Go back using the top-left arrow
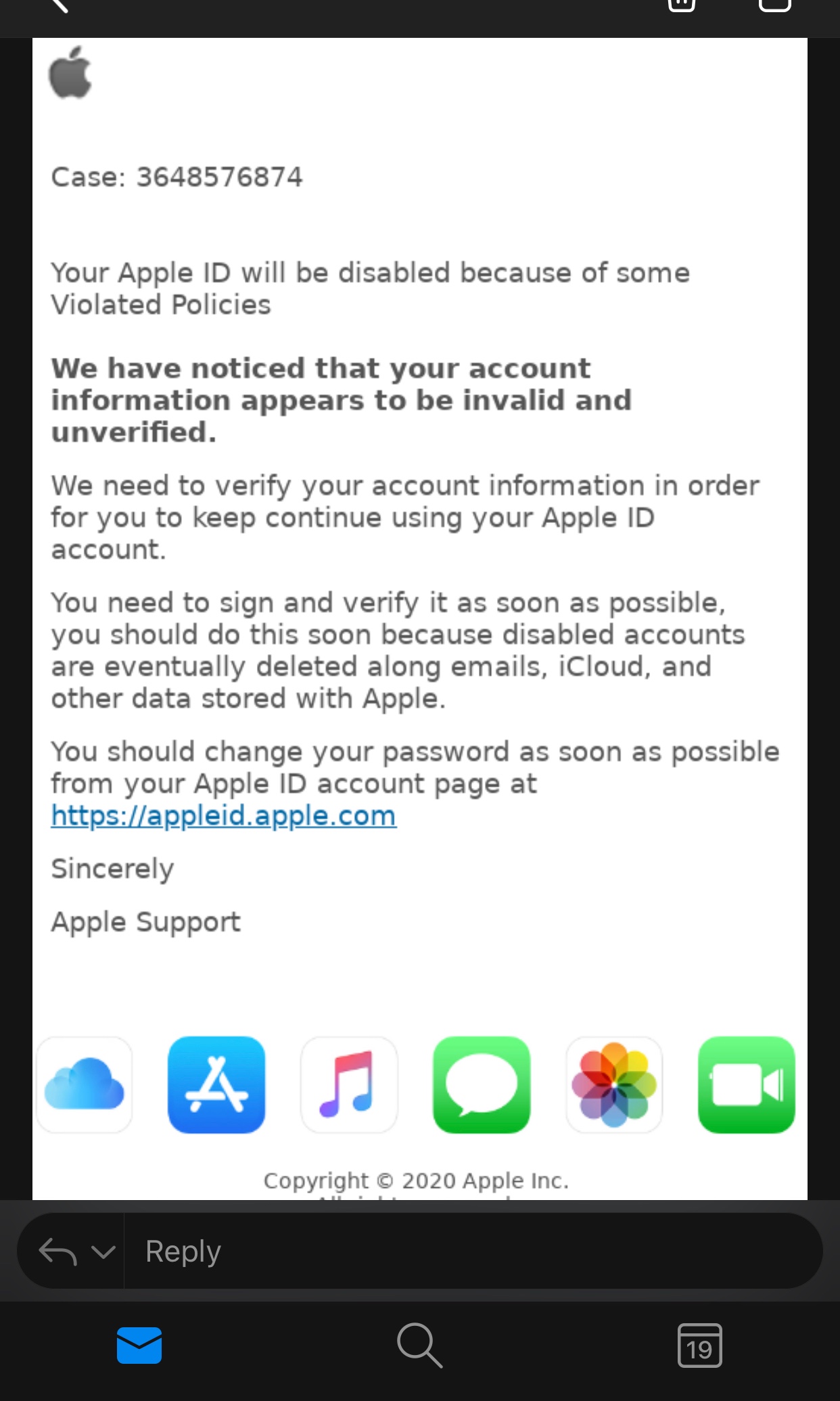This screenshot has height=1401, width=840. 59,5
